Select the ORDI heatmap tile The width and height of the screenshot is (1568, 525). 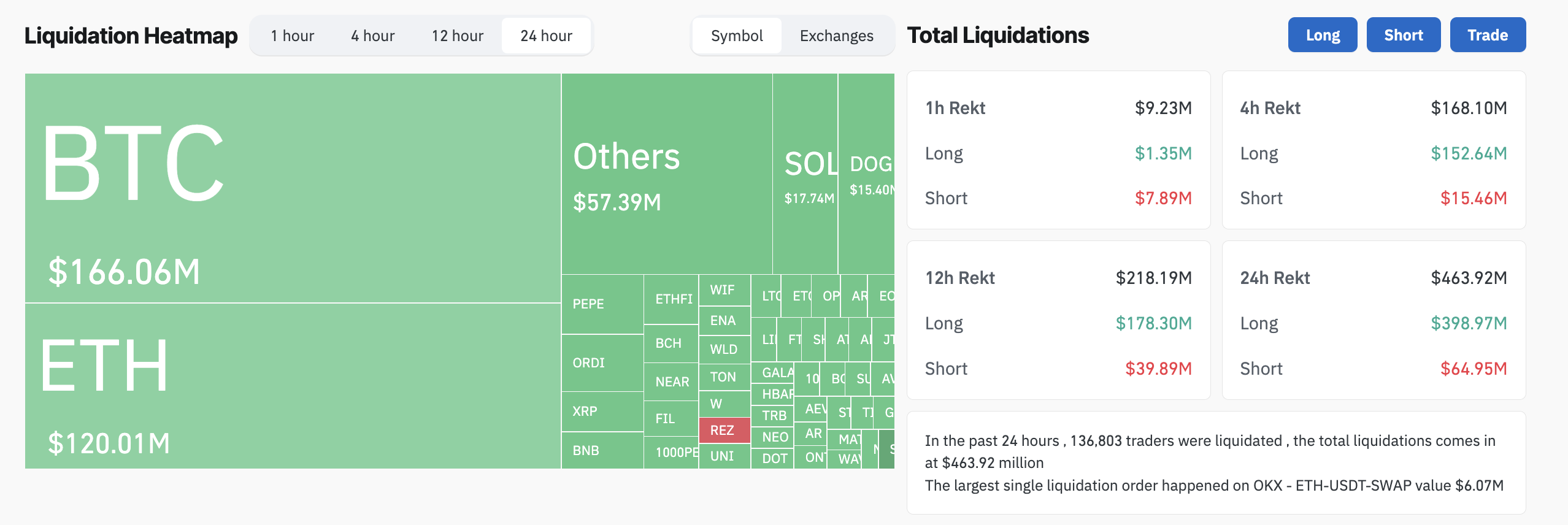(x=602, y=363)
